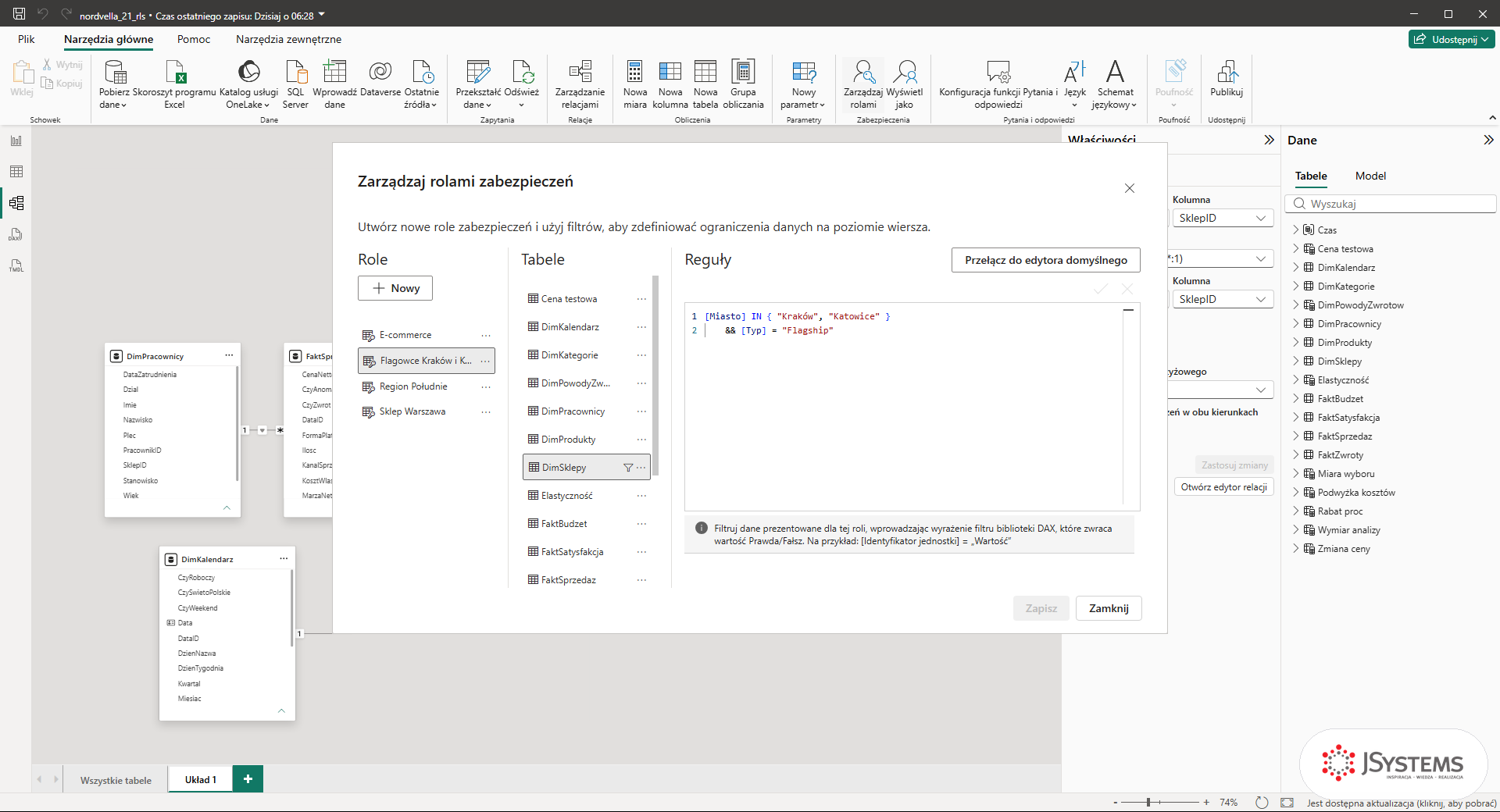Image resolution: width=1500 pixels, height=812 pixels.
Task: Open Pobierz dane dropdown
Action: coord(113,84)
